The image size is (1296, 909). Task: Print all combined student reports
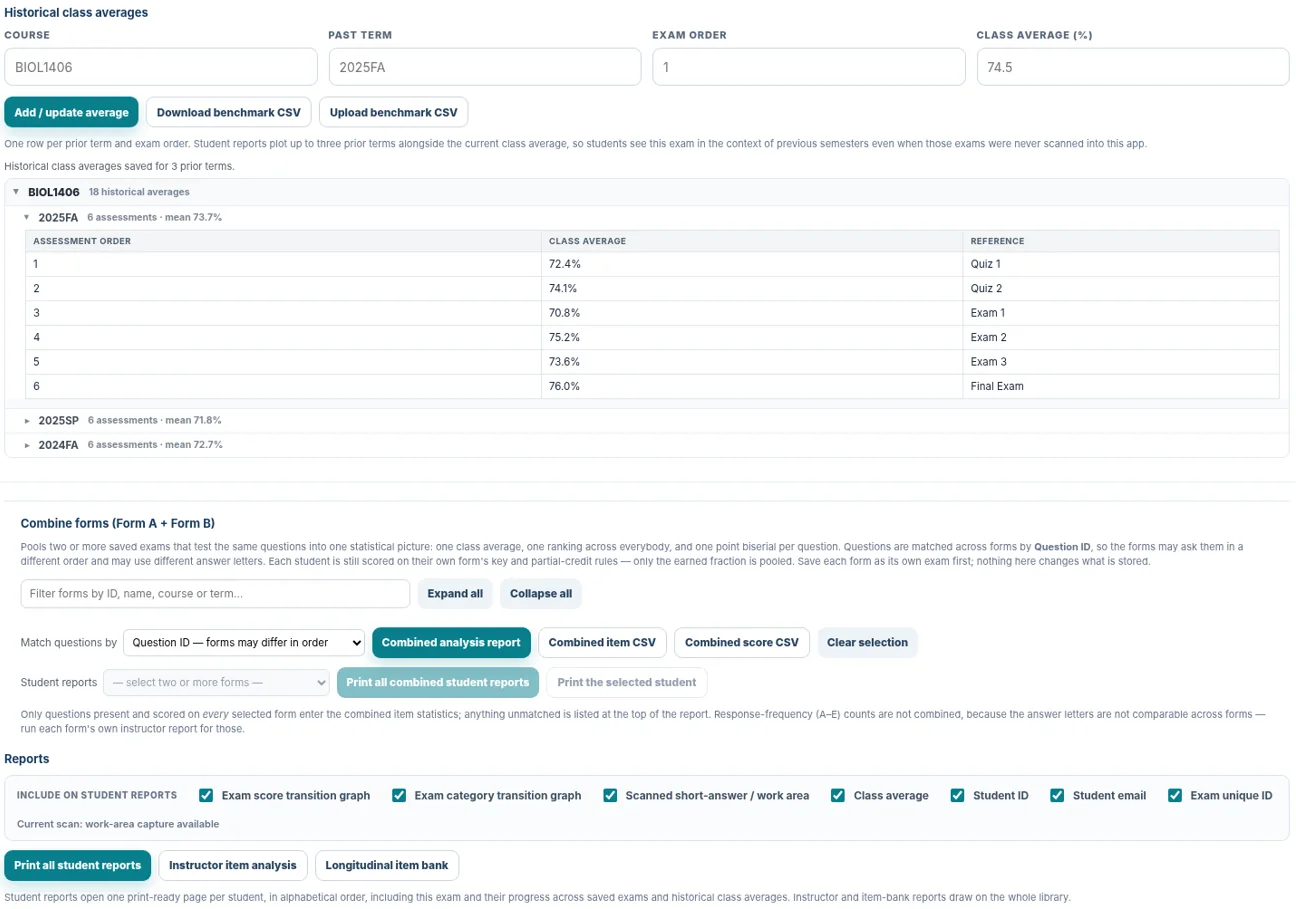coord(438,682)
